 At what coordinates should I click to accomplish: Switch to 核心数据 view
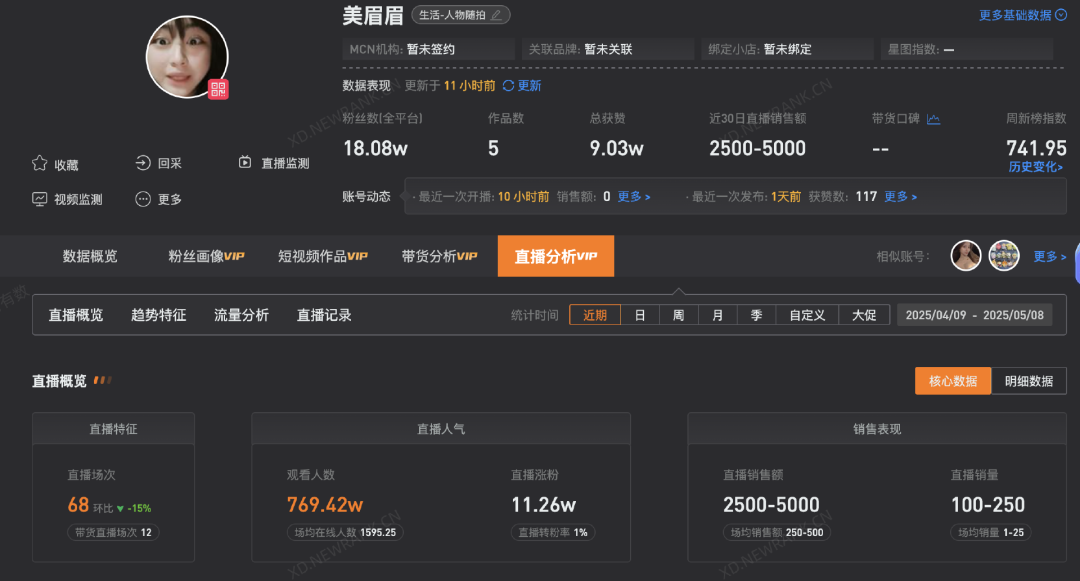point(953,381)
